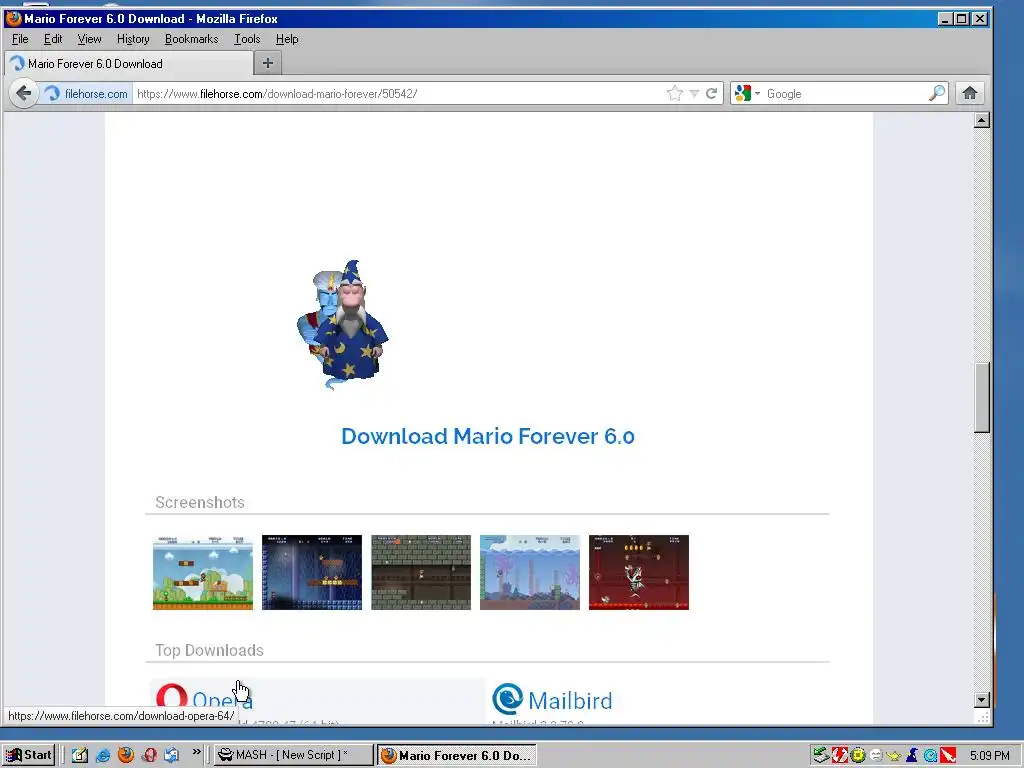1024x768 pixels.
Task: Click the Safely Remove Hardware tray icon
Action: (821, 756)
